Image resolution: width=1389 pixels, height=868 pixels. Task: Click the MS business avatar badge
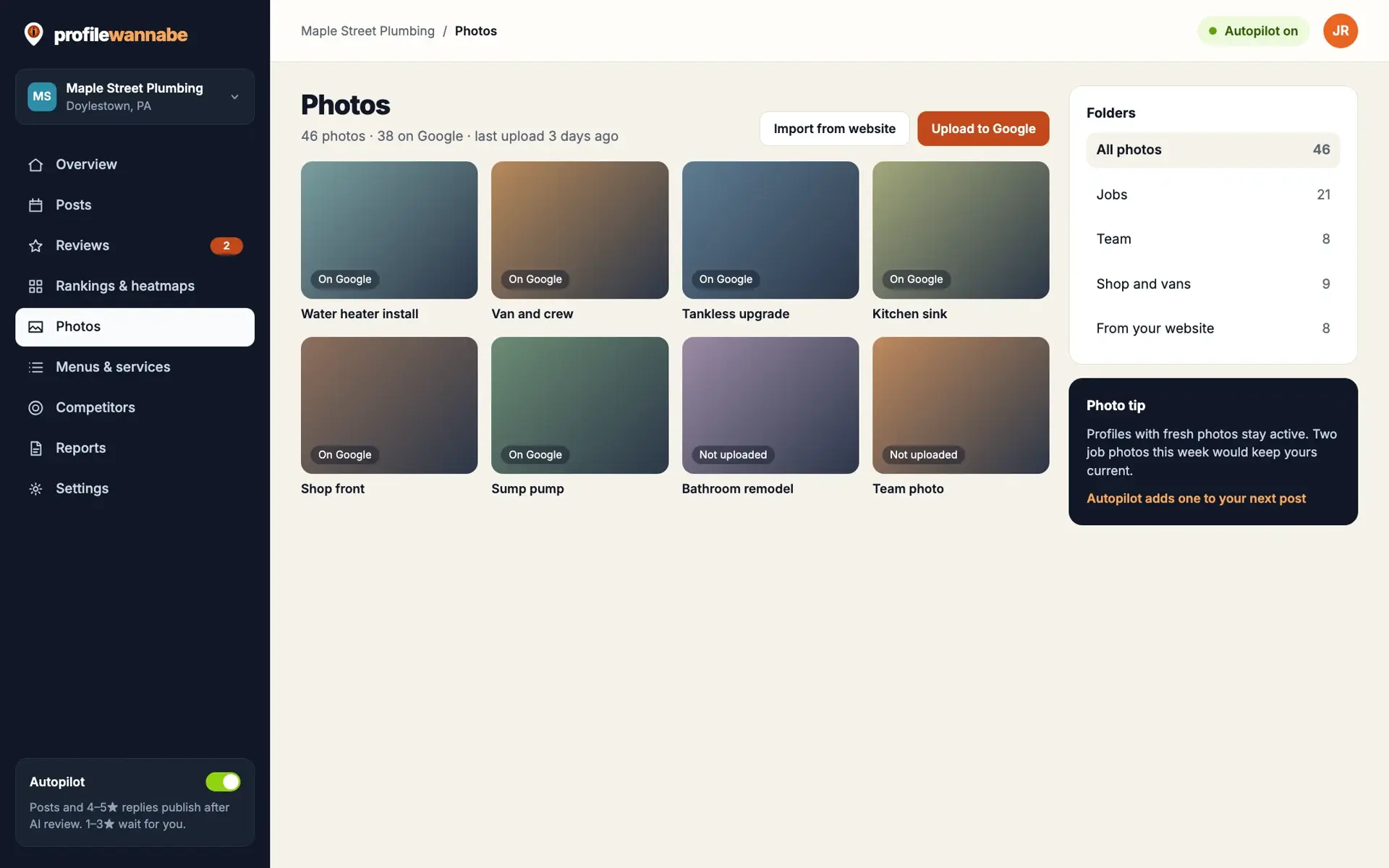tap(42, 97)
